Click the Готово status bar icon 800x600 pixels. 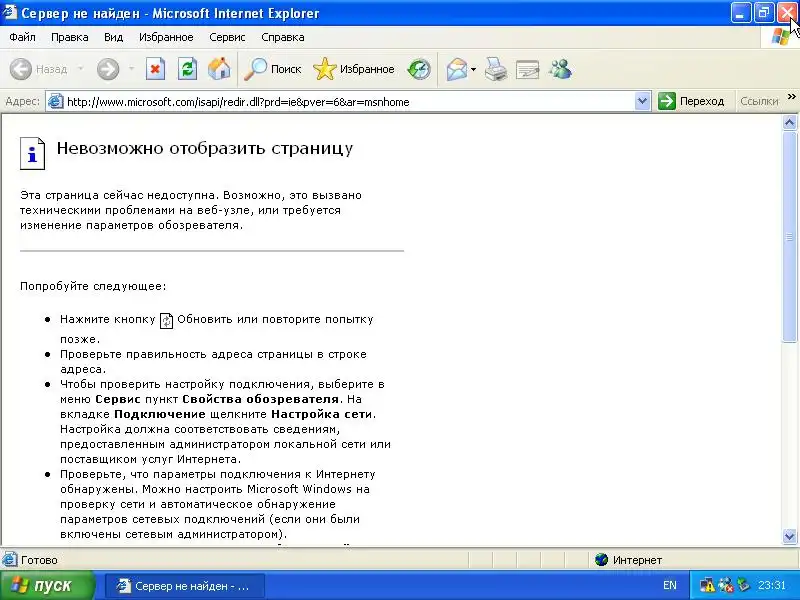click(9, 560)
